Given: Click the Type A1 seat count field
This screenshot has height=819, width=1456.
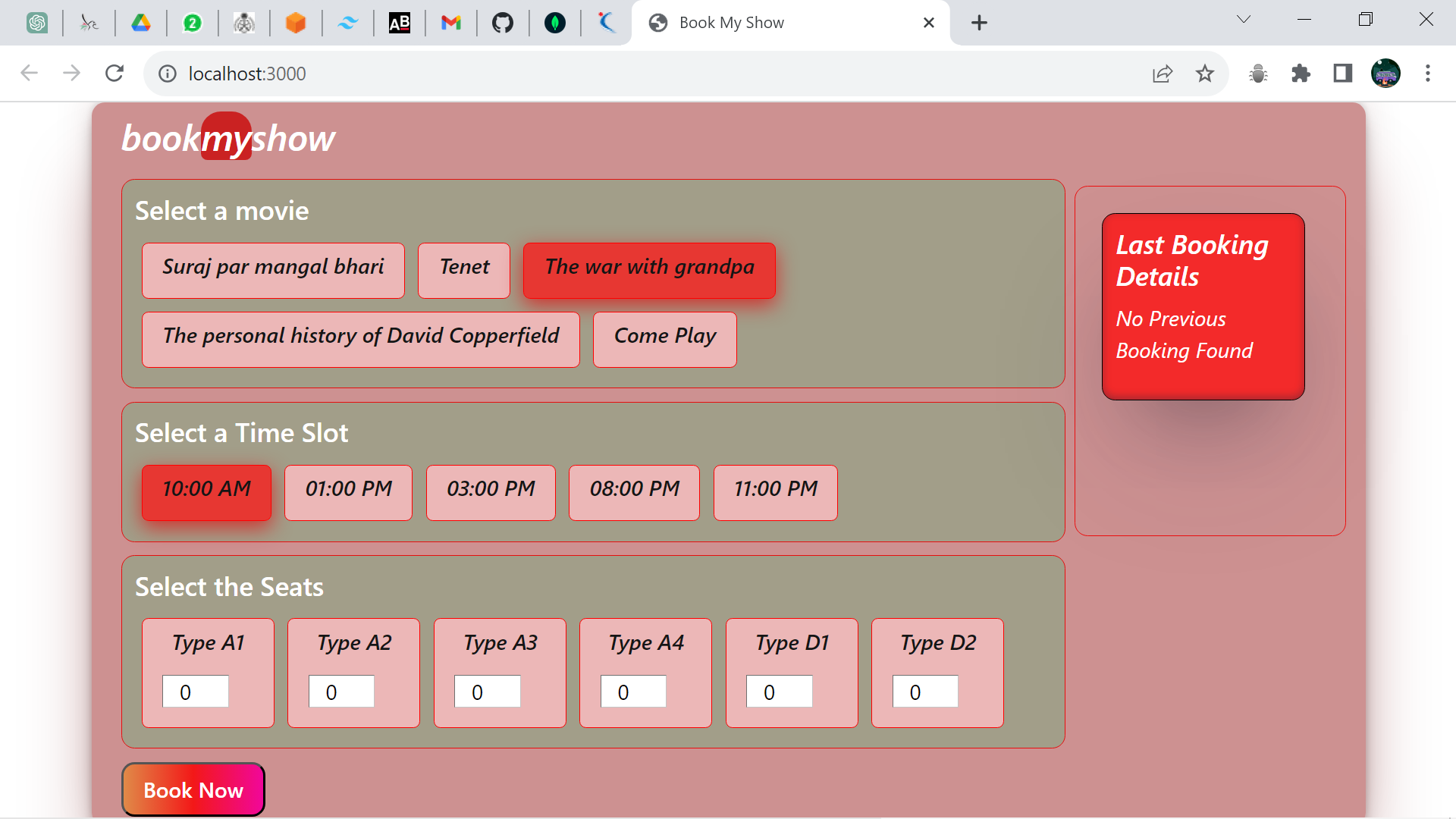Looking at the screenshot, I should pyautogui.click(x=196, y=692).
